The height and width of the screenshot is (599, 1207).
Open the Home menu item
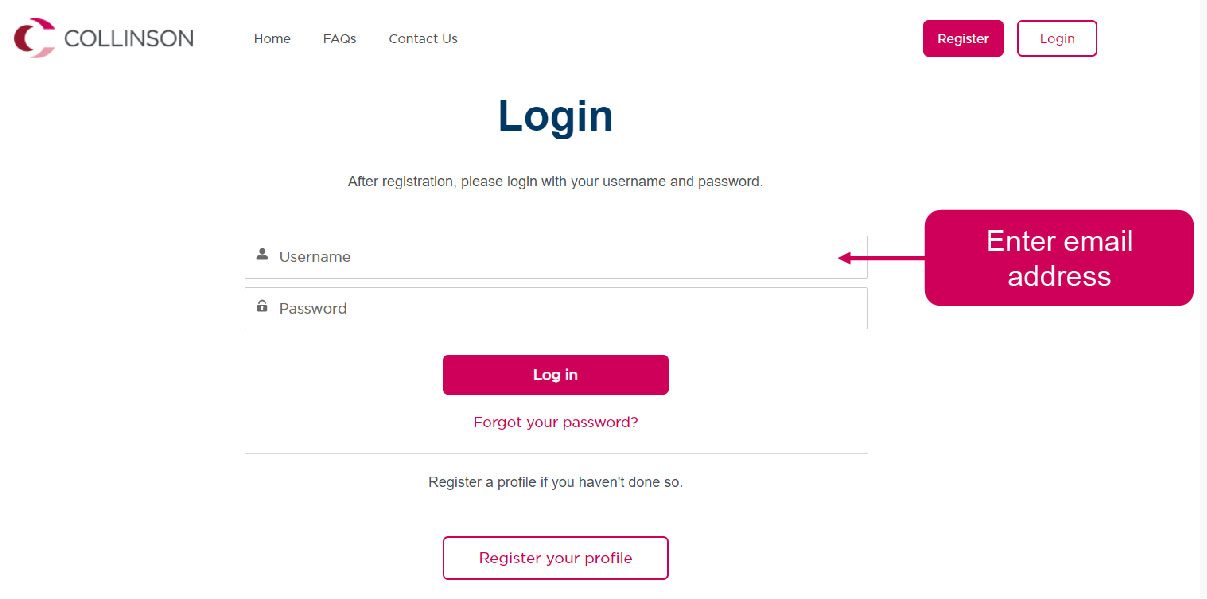[x=272, y=39]
